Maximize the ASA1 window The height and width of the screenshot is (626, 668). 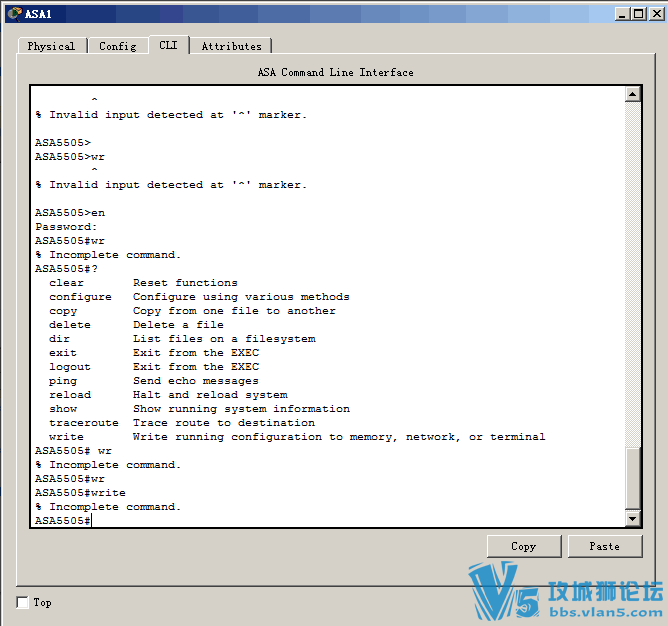tap(639, 14)
